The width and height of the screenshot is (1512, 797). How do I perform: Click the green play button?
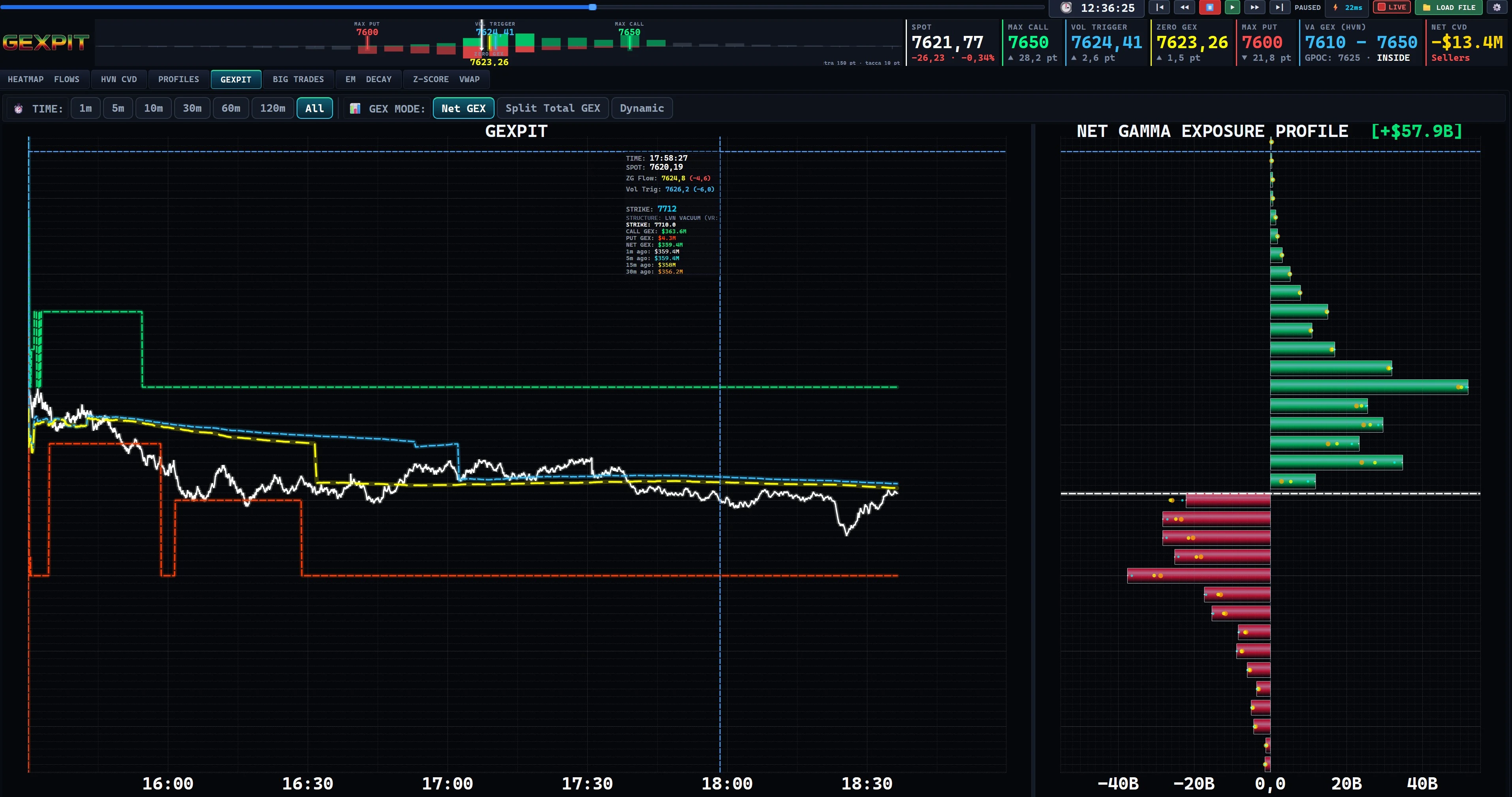coord(1232,8)
